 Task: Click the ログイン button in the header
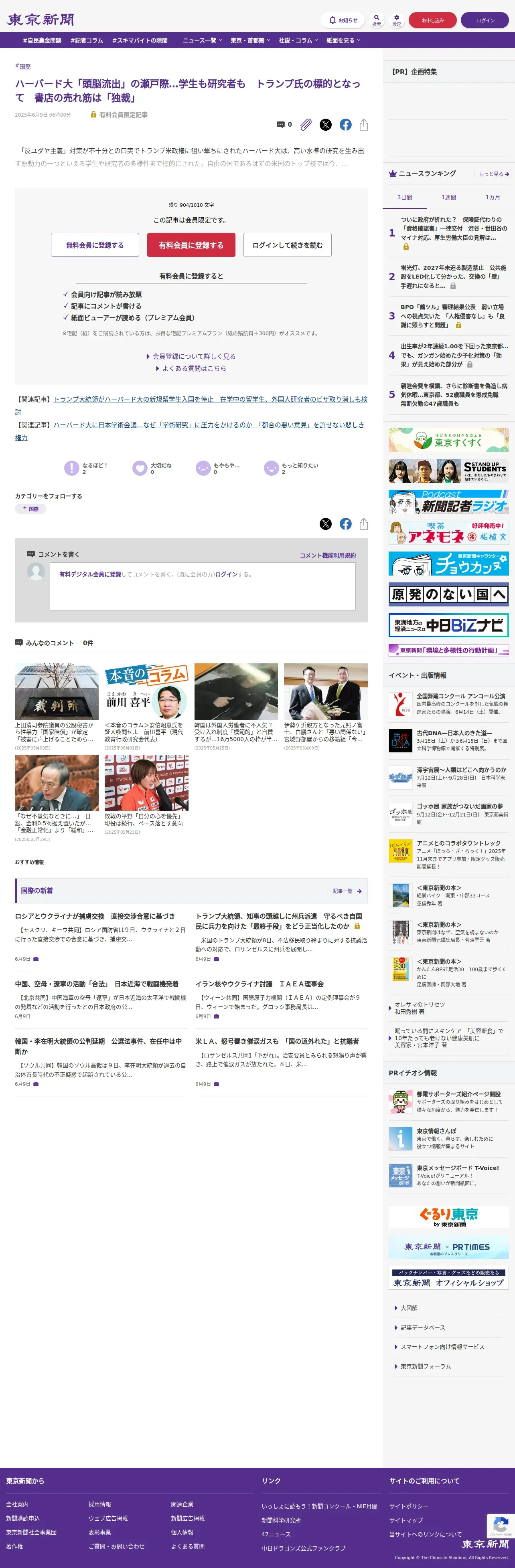coord(485,20)
